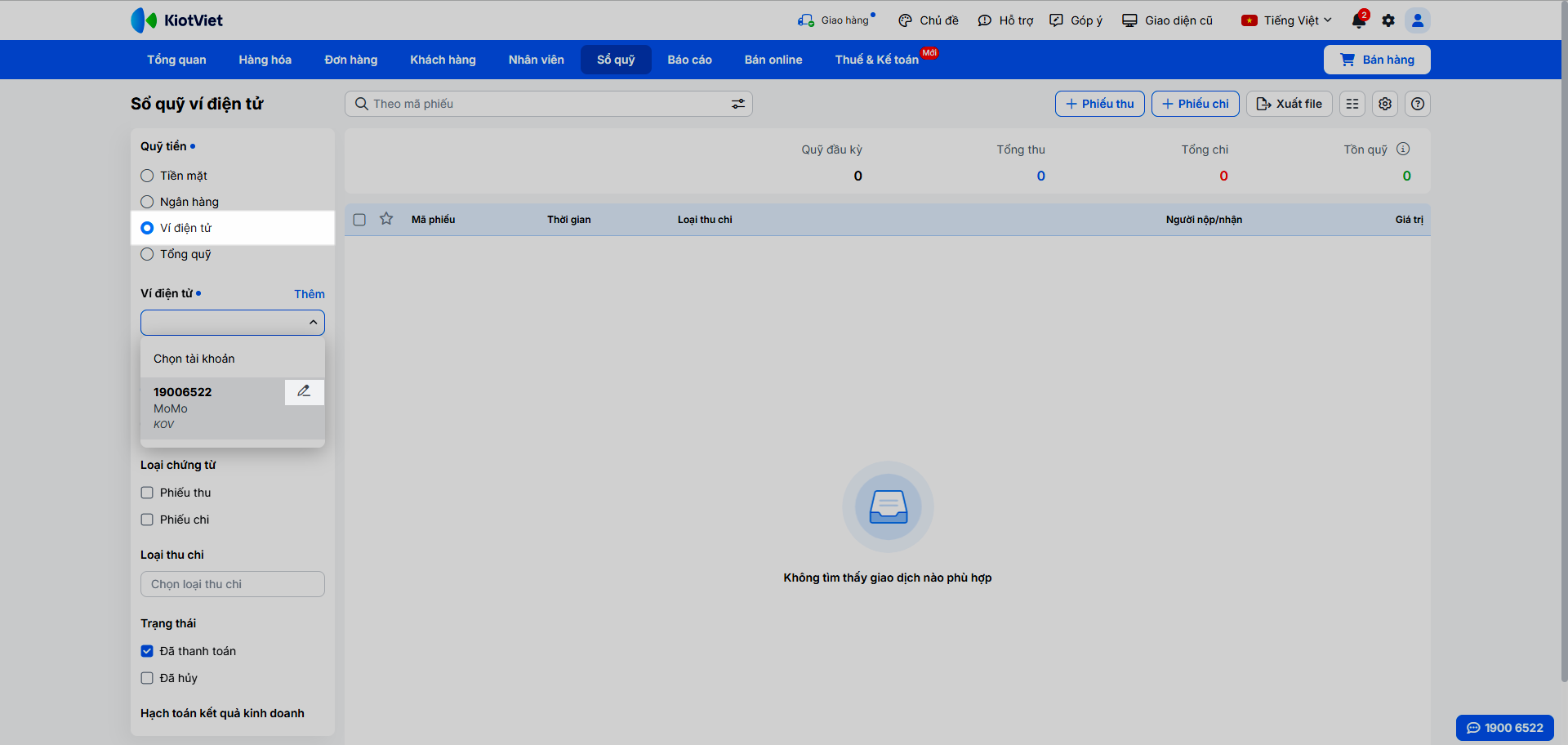Open table settings gear icon
Viewport: 1568px width, 745px height.
[x=1385, y=104]
